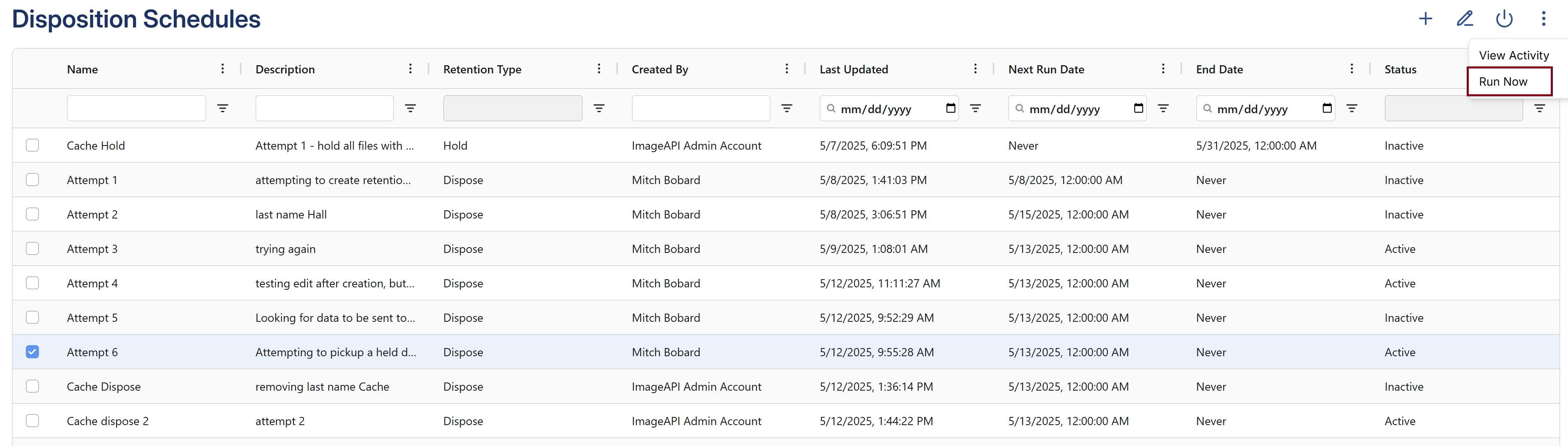Click the Name filter operator icon
The height and width of the screenshot is (446, 1568).
click(223, 108)
